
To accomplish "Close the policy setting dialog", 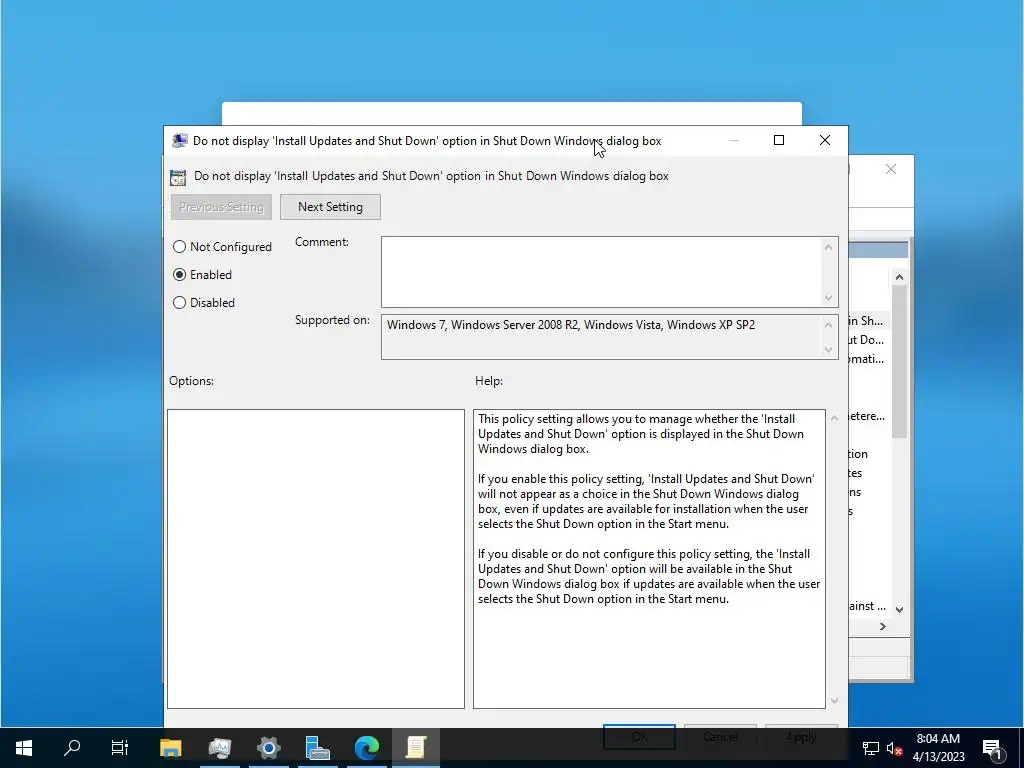I will (825, 140).
